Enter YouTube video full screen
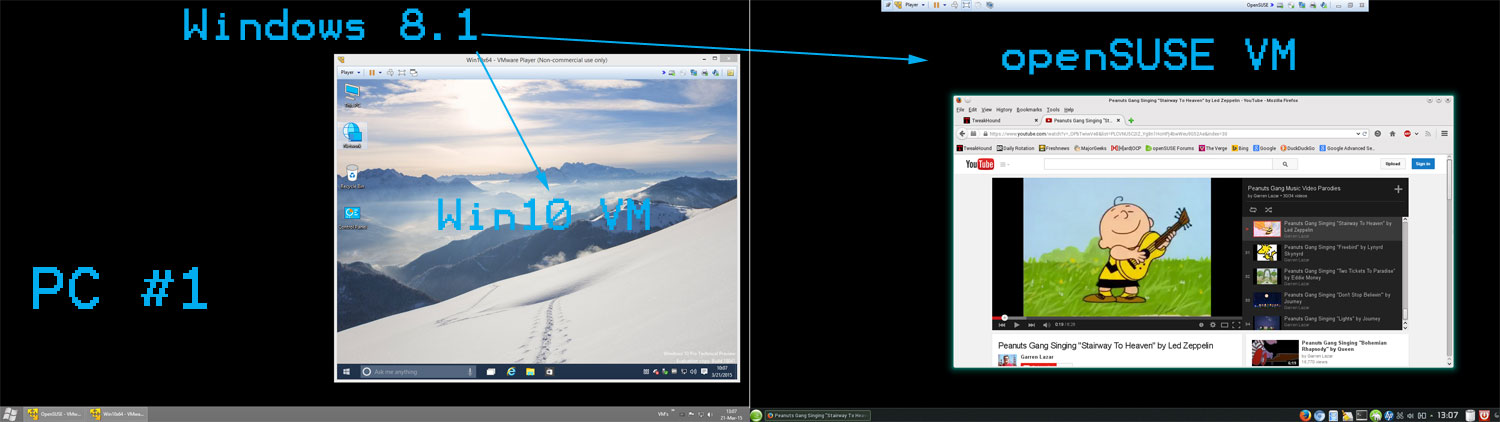The image size is (1500, 422). click(x=1236, y=324)
